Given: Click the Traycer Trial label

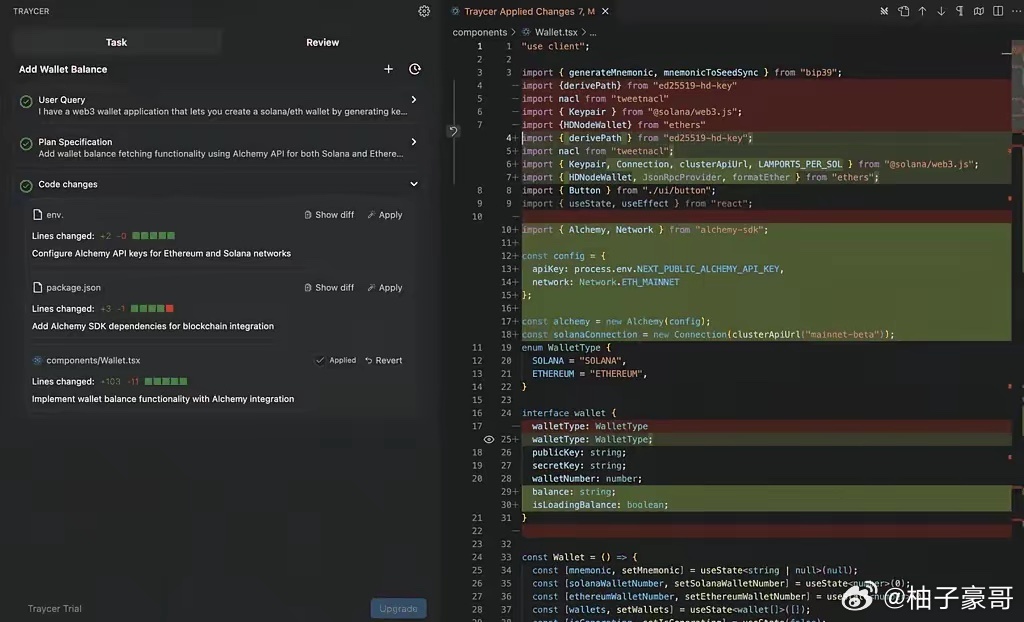Looking at the screenshot, I should tap(55, 608).
